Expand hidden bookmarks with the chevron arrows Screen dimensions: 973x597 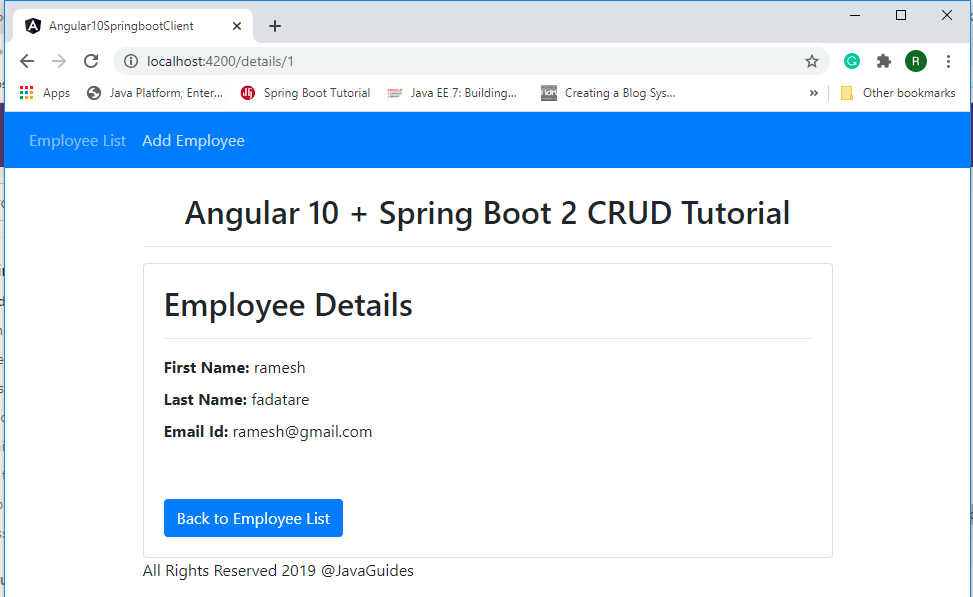click(813, 92)
